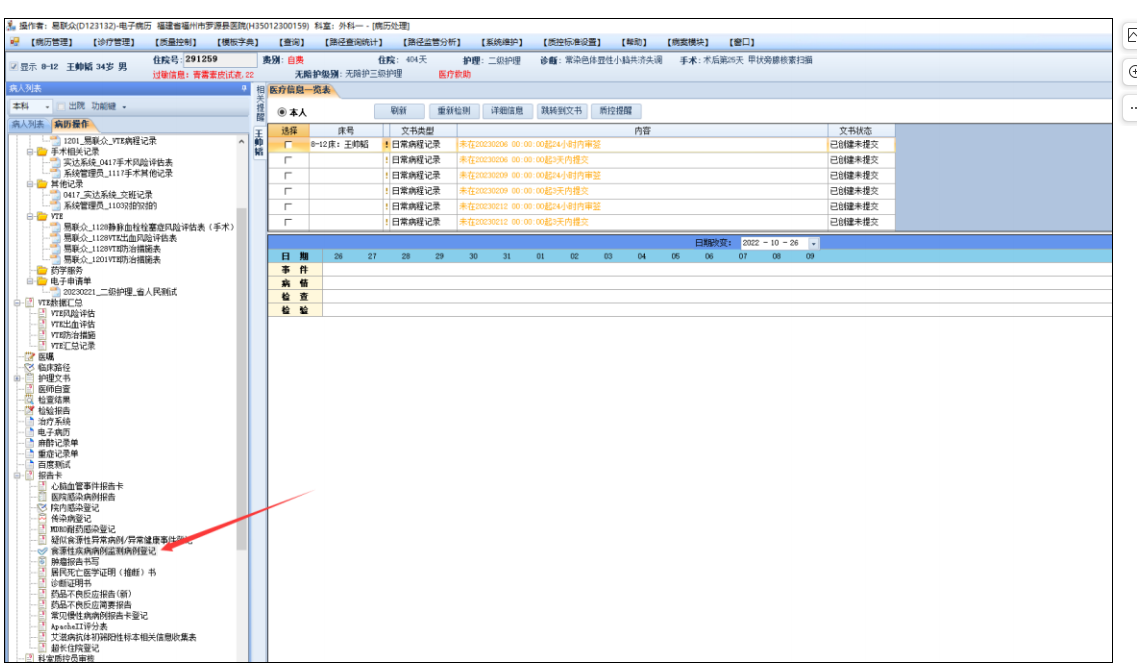Click the 其他记录 folder icon
This screenshot has width=1137, height=667.
(x=42, y=184)
